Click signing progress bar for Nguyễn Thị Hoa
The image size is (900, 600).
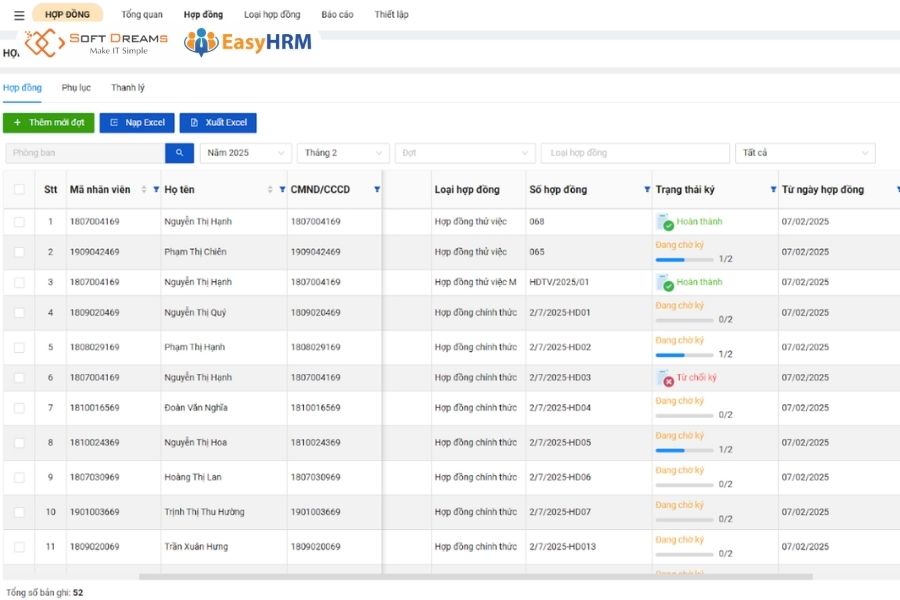(x=684, y=450)
